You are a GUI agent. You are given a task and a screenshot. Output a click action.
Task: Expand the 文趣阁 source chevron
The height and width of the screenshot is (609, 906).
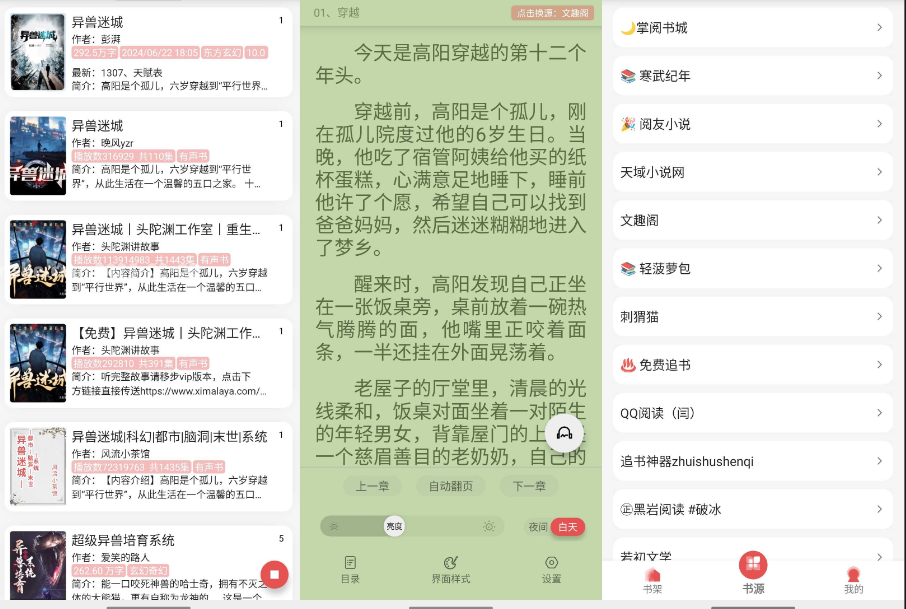(x=879, y=220)
